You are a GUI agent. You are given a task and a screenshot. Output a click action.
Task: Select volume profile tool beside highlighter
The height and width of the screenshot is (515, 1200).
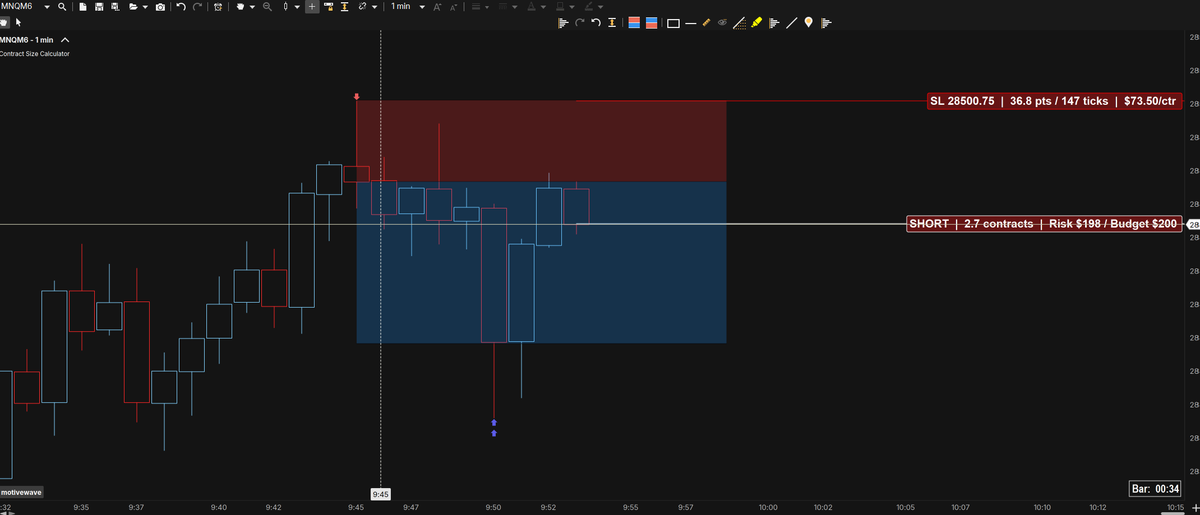(x=774, y=23)
